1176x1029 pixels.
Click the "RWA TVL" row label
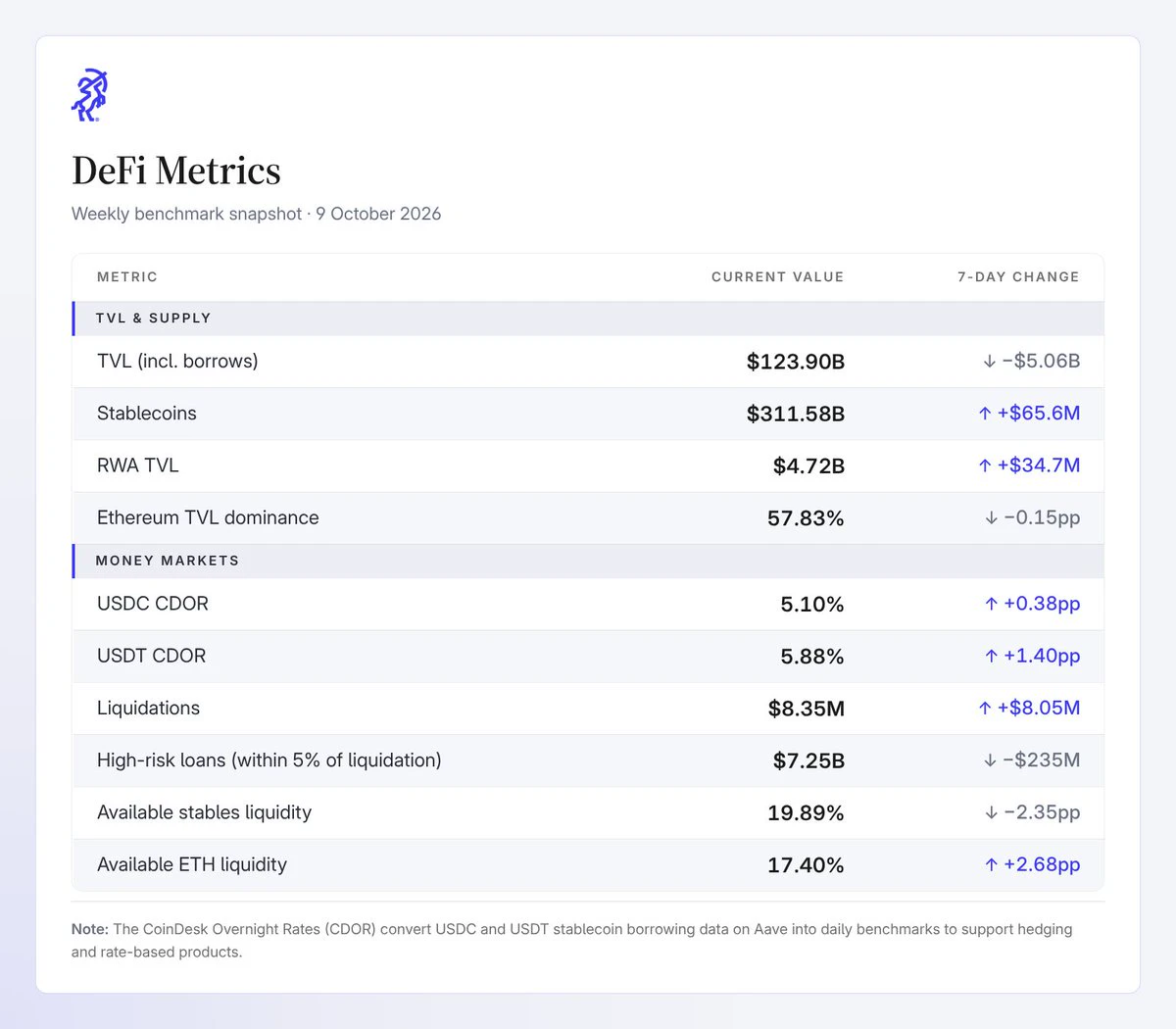[138, 465]
